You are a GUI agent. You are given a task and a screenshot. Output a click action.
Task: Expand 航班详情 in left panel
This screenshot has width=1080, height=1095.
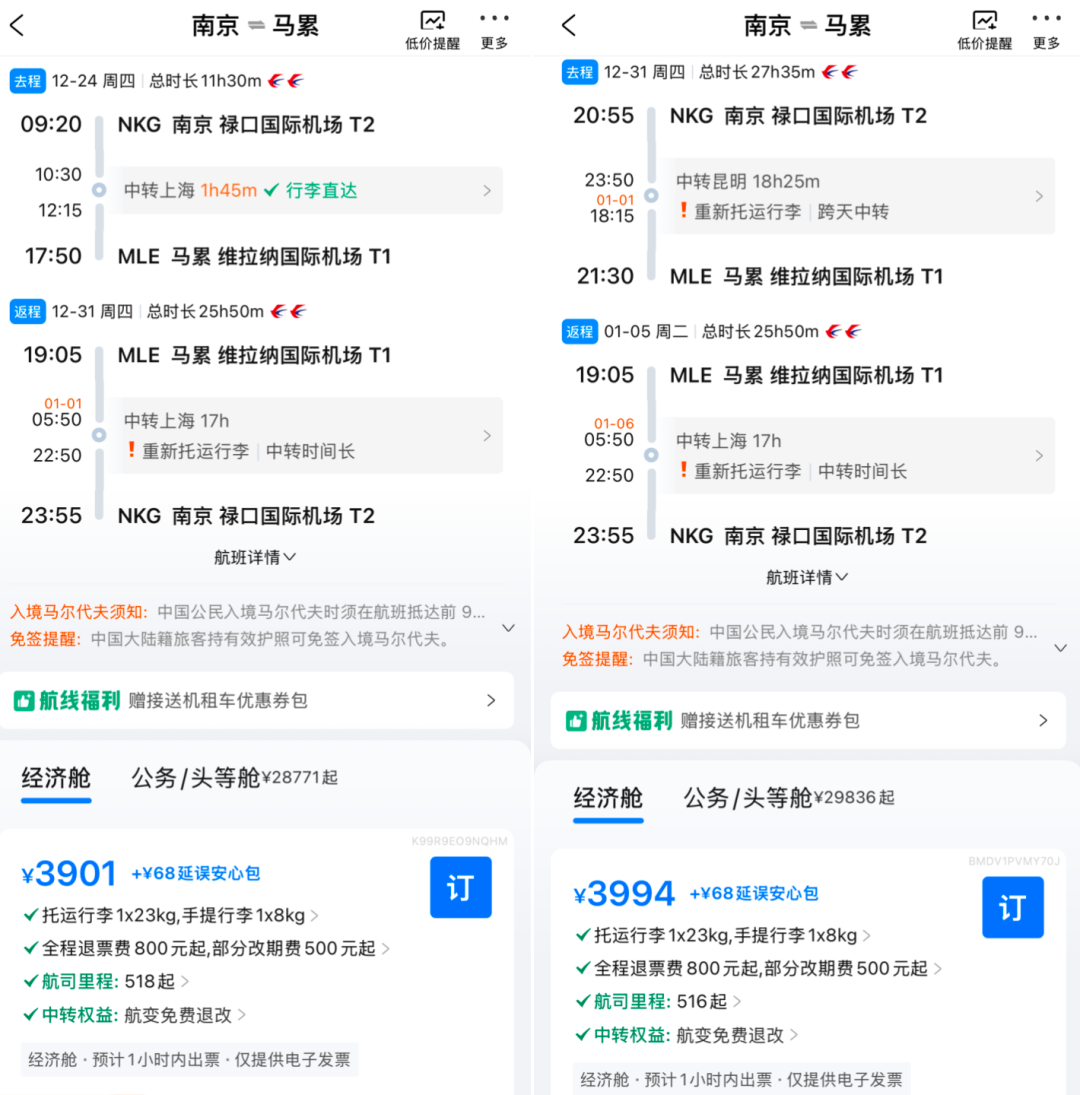[x=255, y=557]
